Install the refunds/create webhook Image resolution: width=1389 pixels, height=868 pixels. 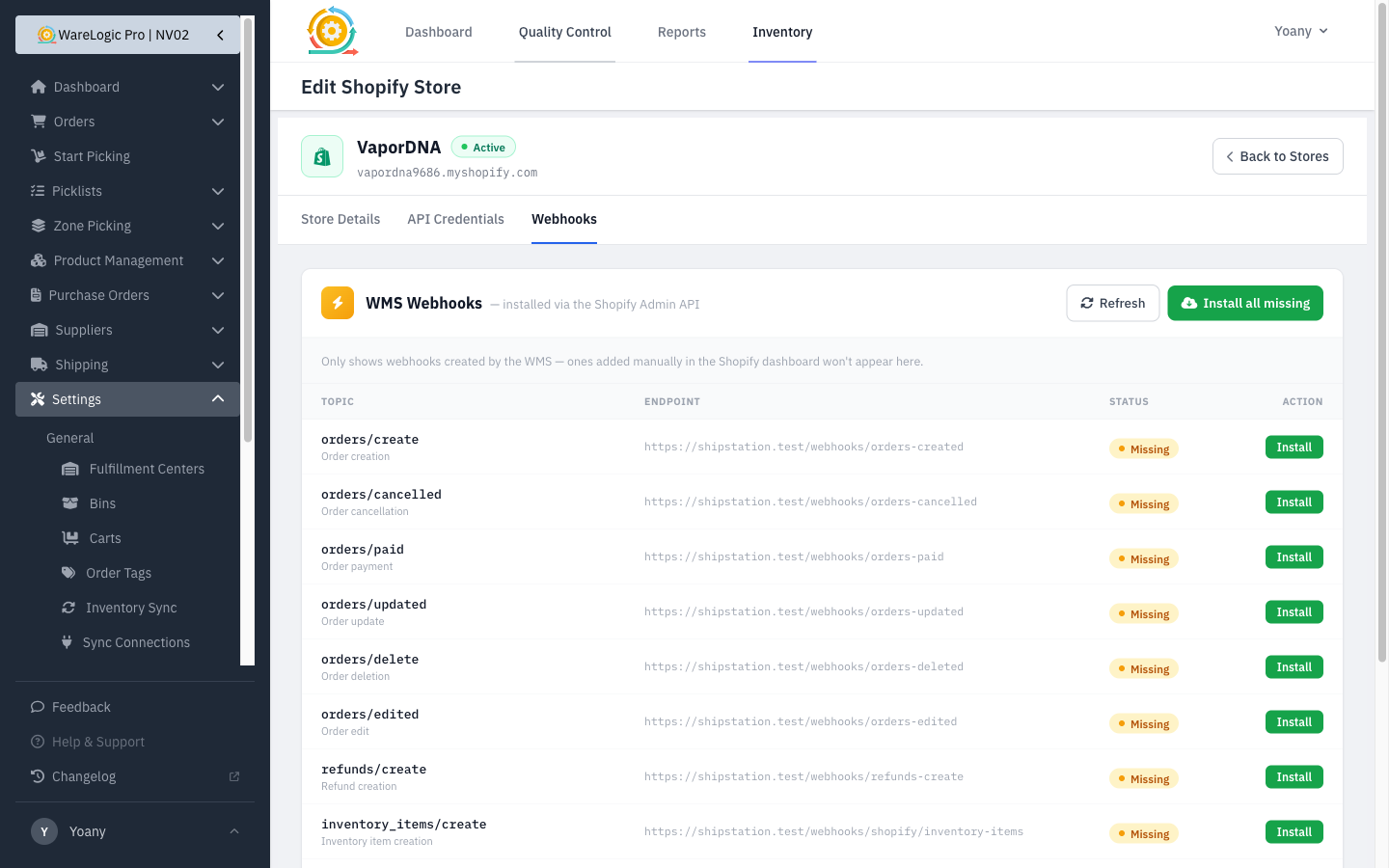pos(1294,776)
